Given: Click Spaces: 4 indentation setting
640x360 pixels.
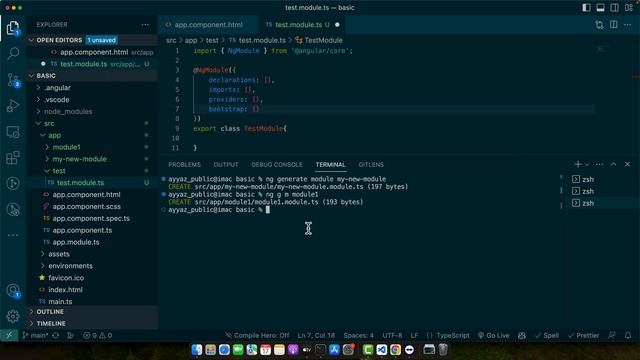Looking at the screenshot, I should (358, 336).
